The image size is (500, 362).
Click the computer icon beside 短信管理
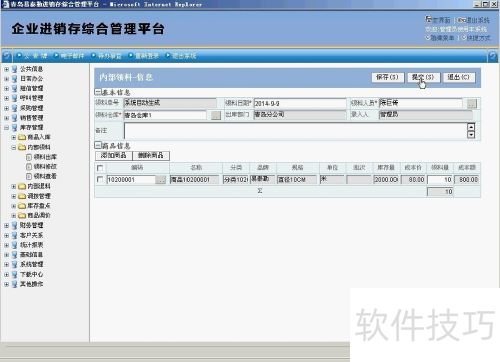pos(14,88)
